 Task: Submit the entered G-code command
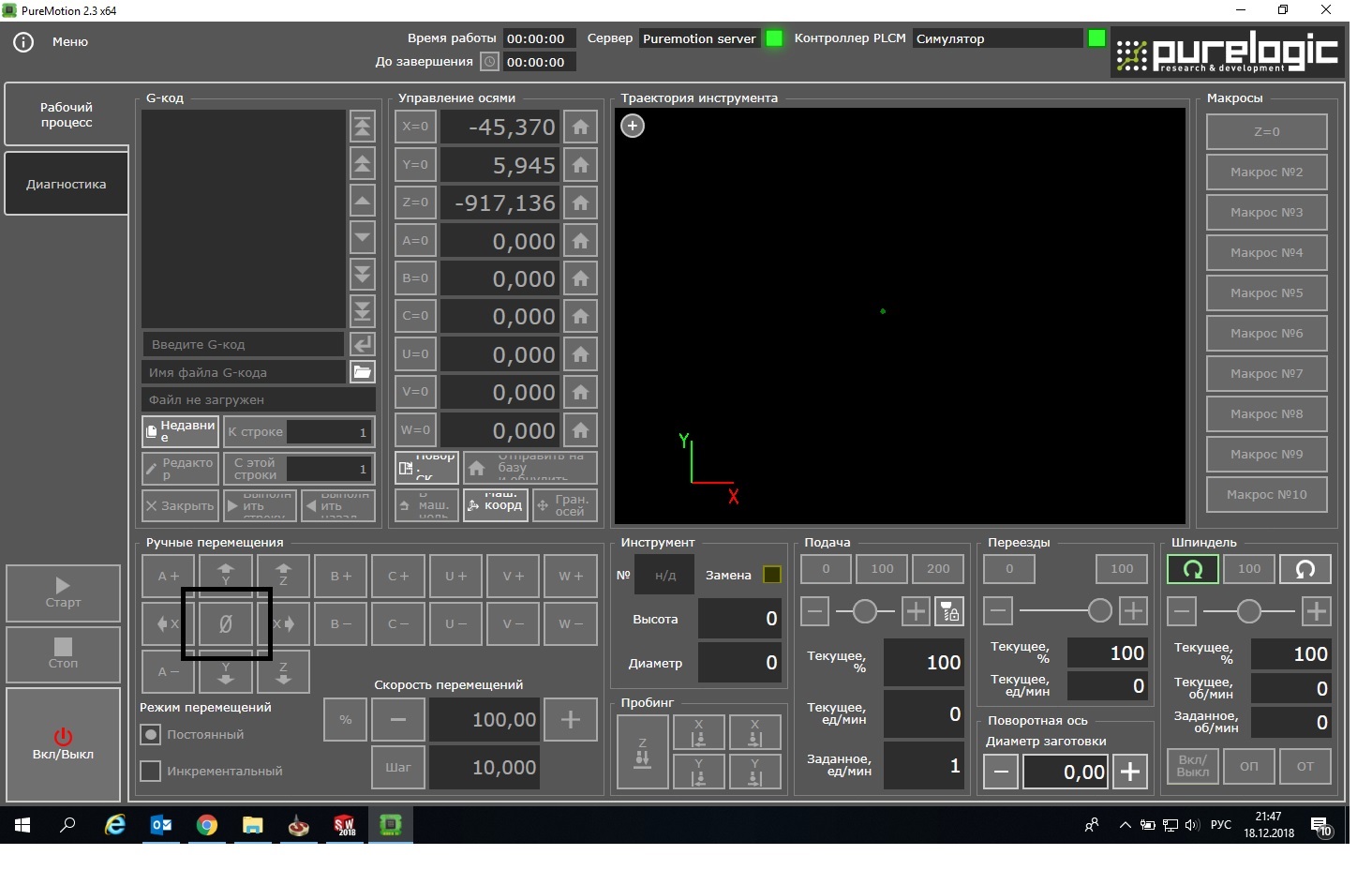[363, 344]
